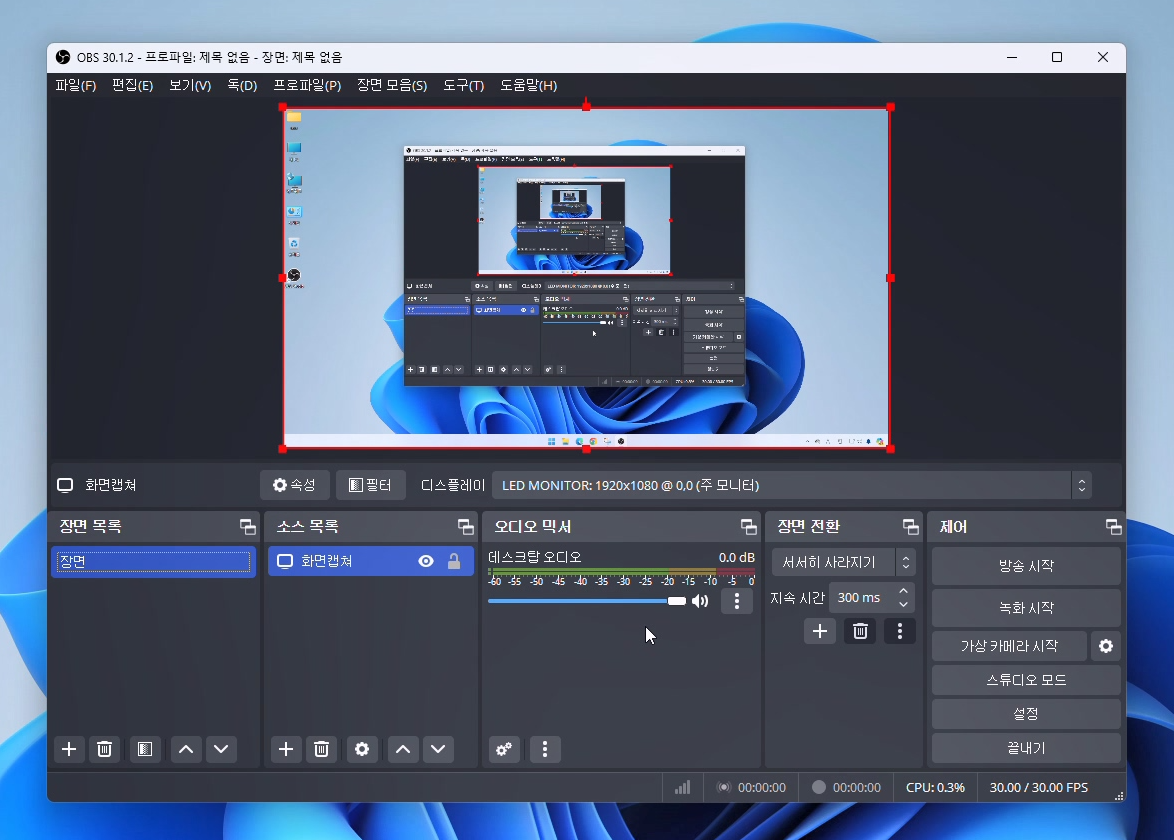Viewport: 1174px width, 840px height.
Task: Click the desktop audio level meter
Action: [x=621, y=573]
